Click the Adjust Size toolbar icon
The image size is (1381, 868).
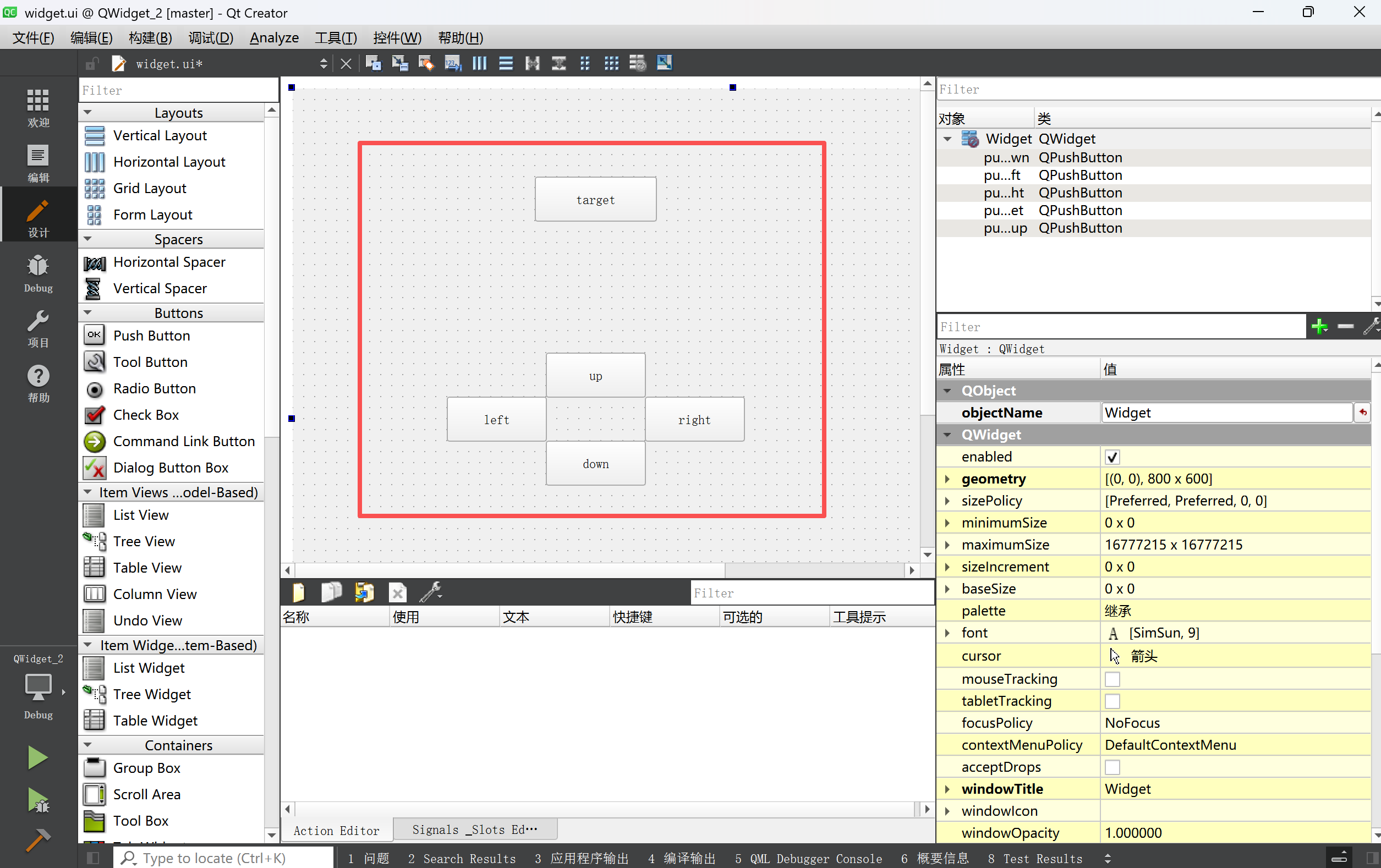664,63
